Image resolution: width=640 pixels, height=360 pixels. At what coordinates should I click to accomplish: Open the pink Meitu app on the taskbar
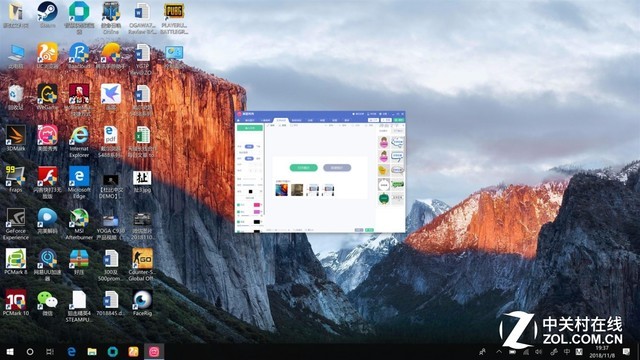[154, 351]
